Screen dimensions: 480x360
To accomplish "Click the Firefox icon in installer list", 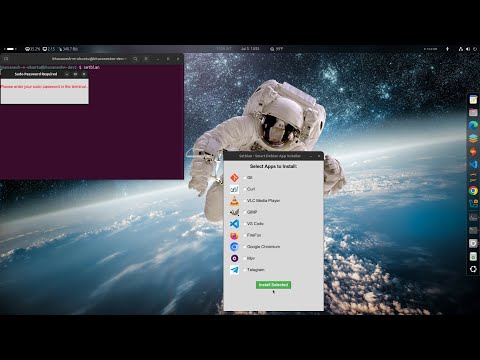I will [x=234, y=235].
